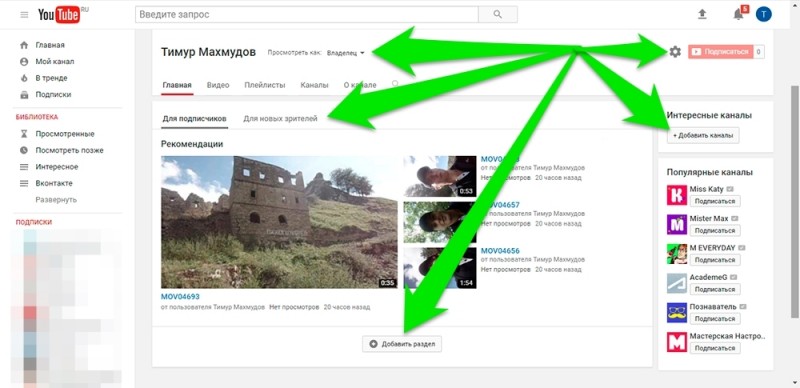Viewport: 800px width, 388px height.
Task: Open channel settings gear icon
Action: [675, 52]
